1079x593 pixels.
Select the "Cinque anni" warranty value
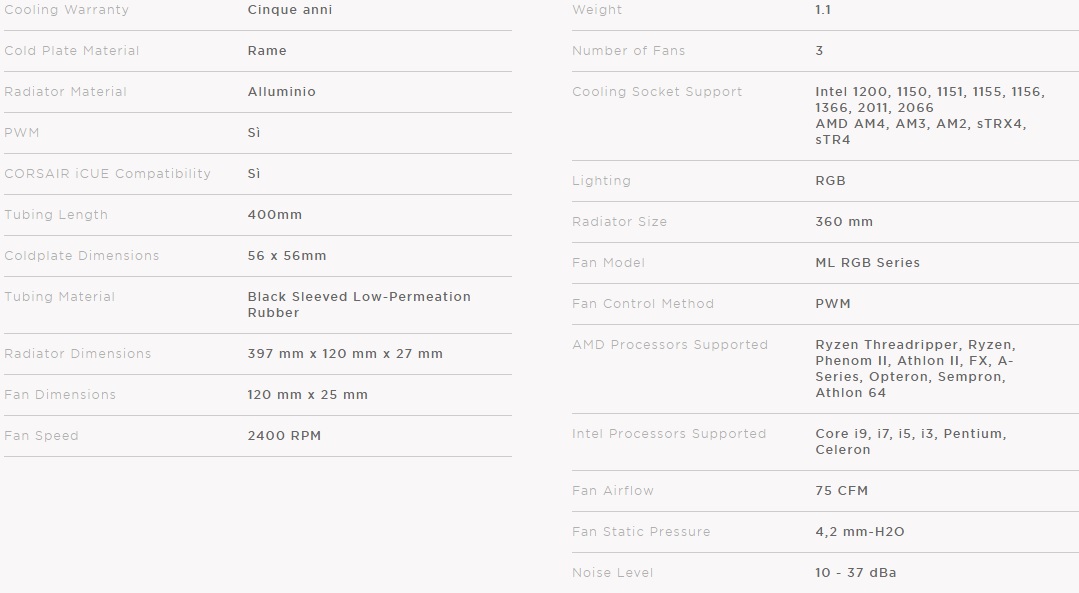pos(290,10)
